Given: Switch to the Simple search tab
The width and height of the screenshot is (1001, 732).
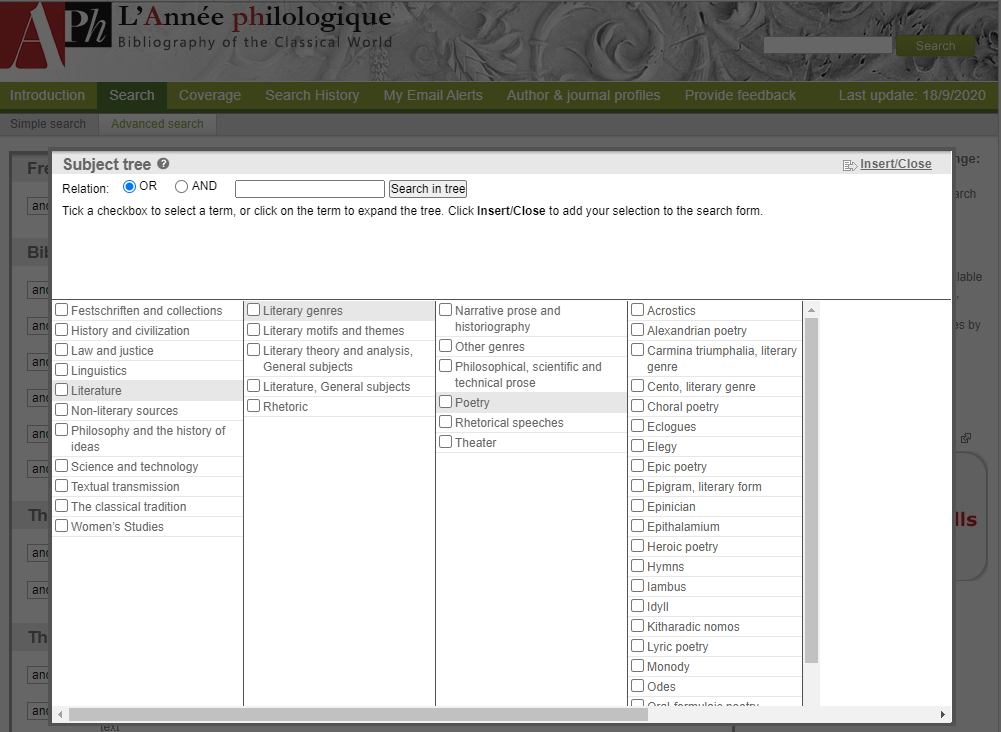Looking at the screenshot, I should click(48, 124).
